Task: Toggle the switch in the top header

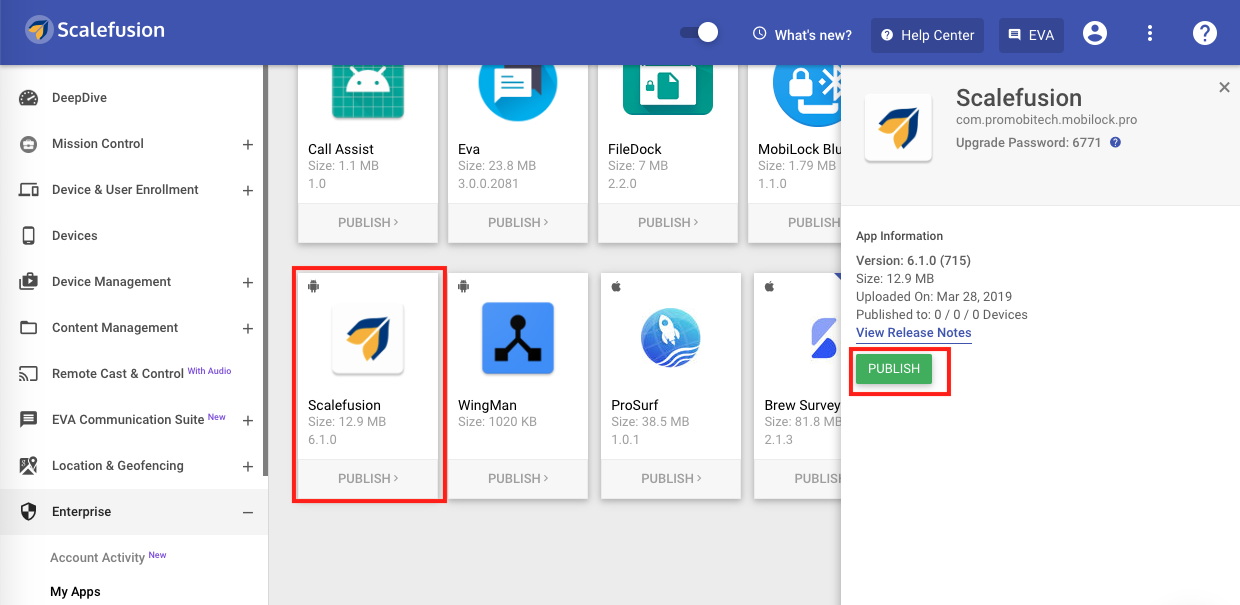Action: [700, 33]
